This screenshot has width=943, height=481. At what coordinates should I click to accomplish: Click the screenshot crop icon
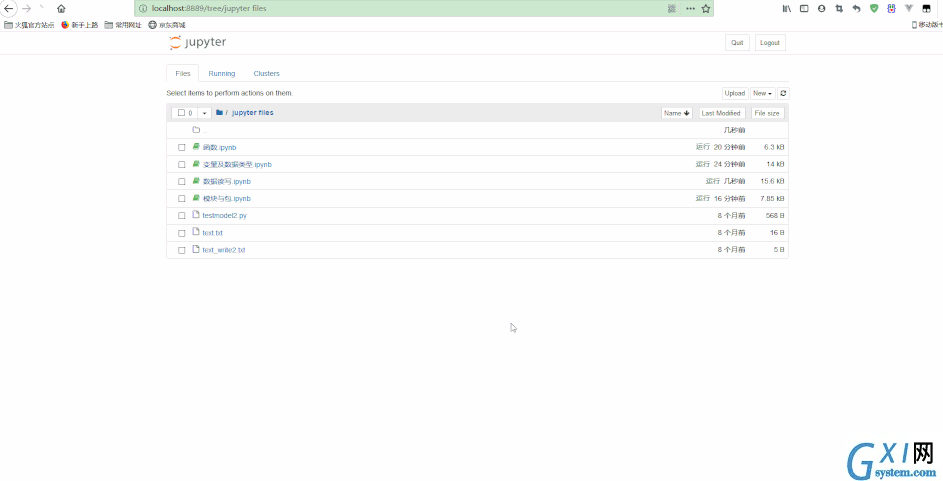(x=839, y=8)
